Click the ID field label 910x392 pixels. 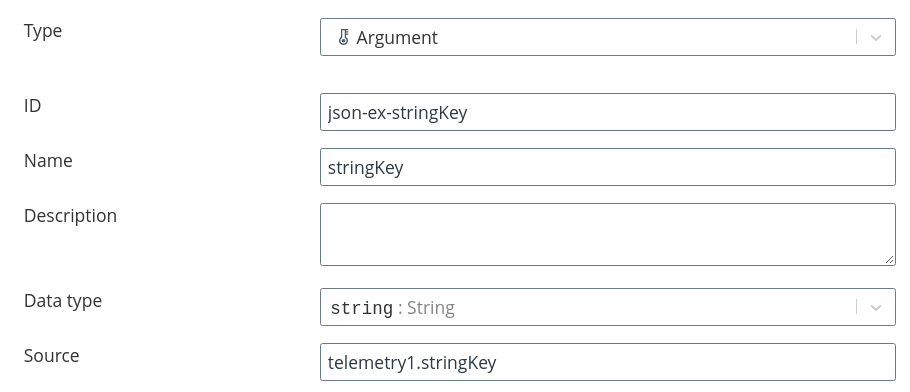pos(32,106)
